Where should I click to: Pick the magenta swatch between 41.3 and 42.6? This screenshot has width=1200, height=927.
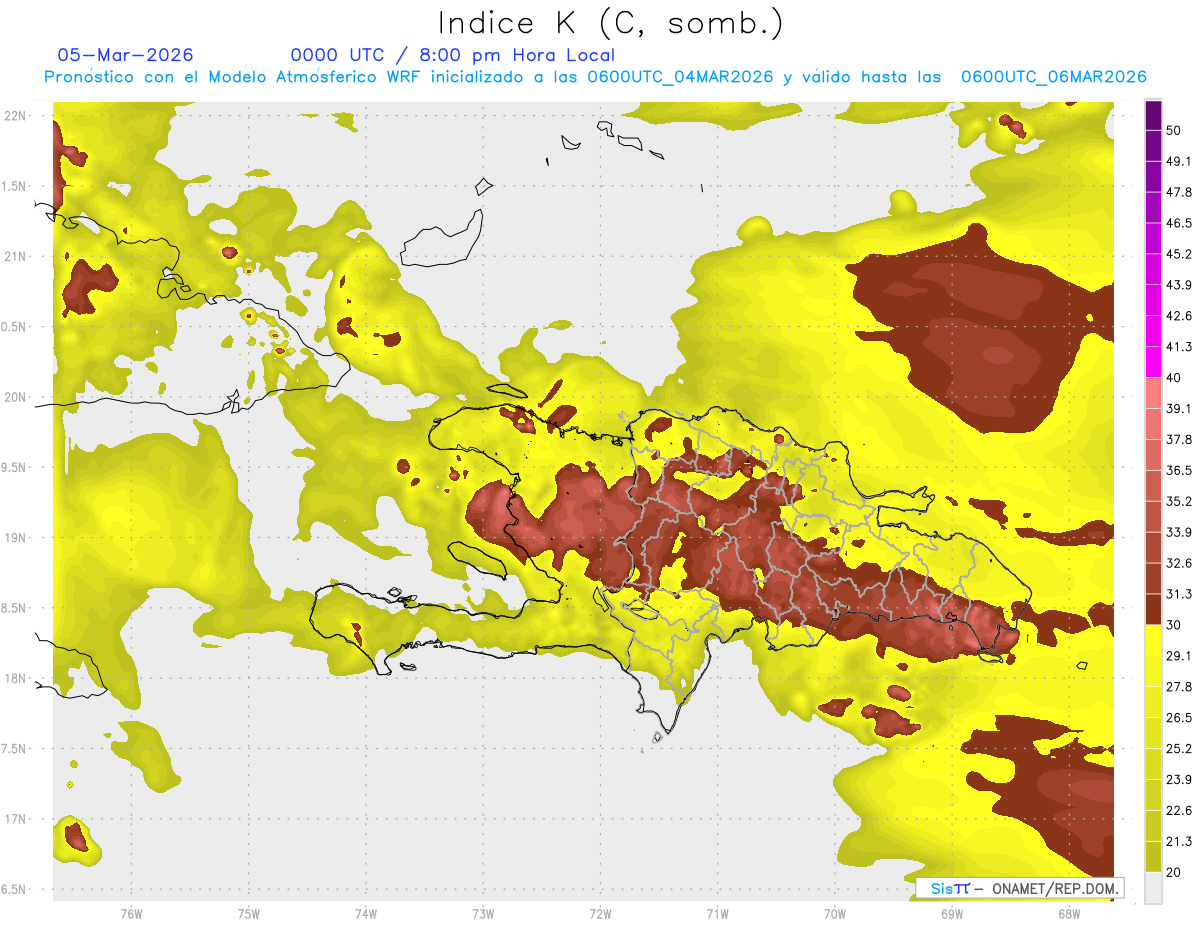tap(1153, 331)
